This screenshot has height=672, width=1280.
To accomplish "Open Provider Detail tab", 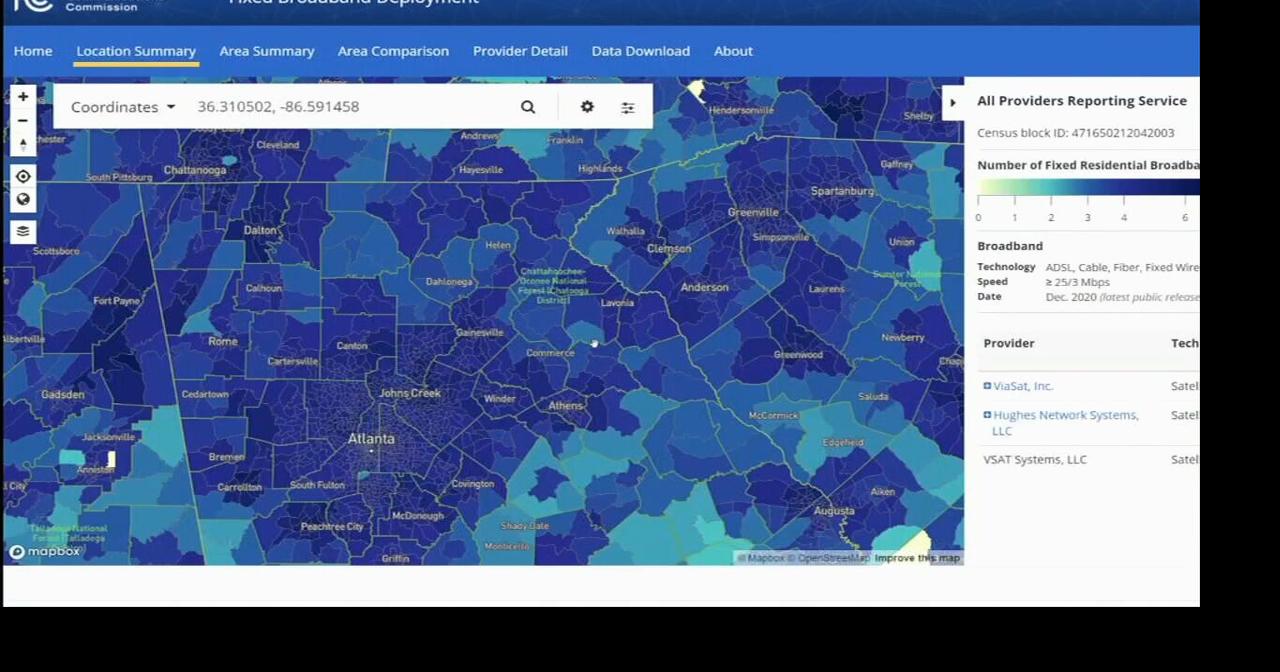I will pyautogui.click(x=520, y=51).
